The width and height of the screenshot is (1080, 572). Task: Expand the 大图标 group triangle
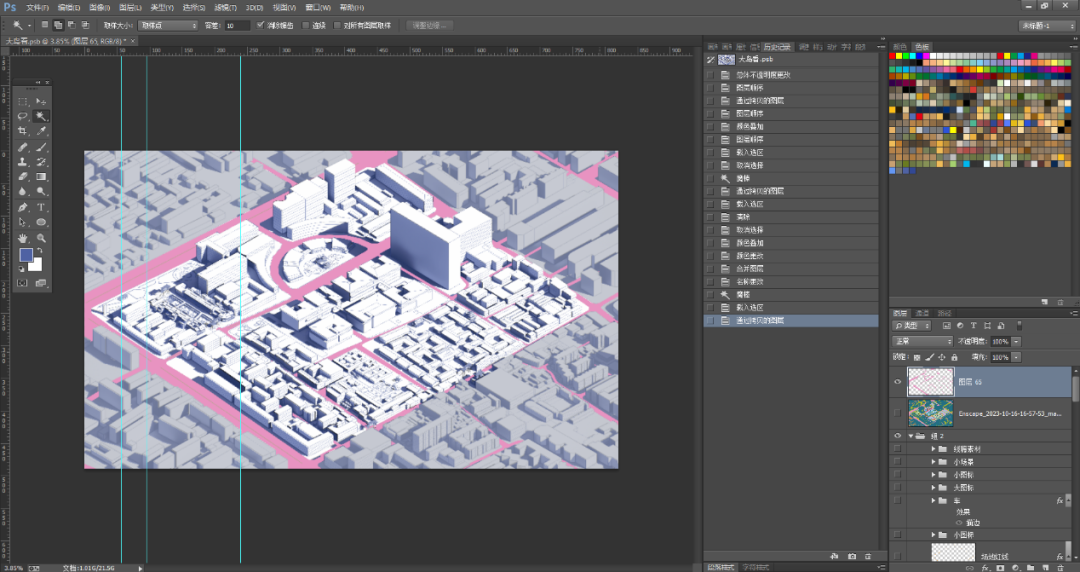coord(933,487)
